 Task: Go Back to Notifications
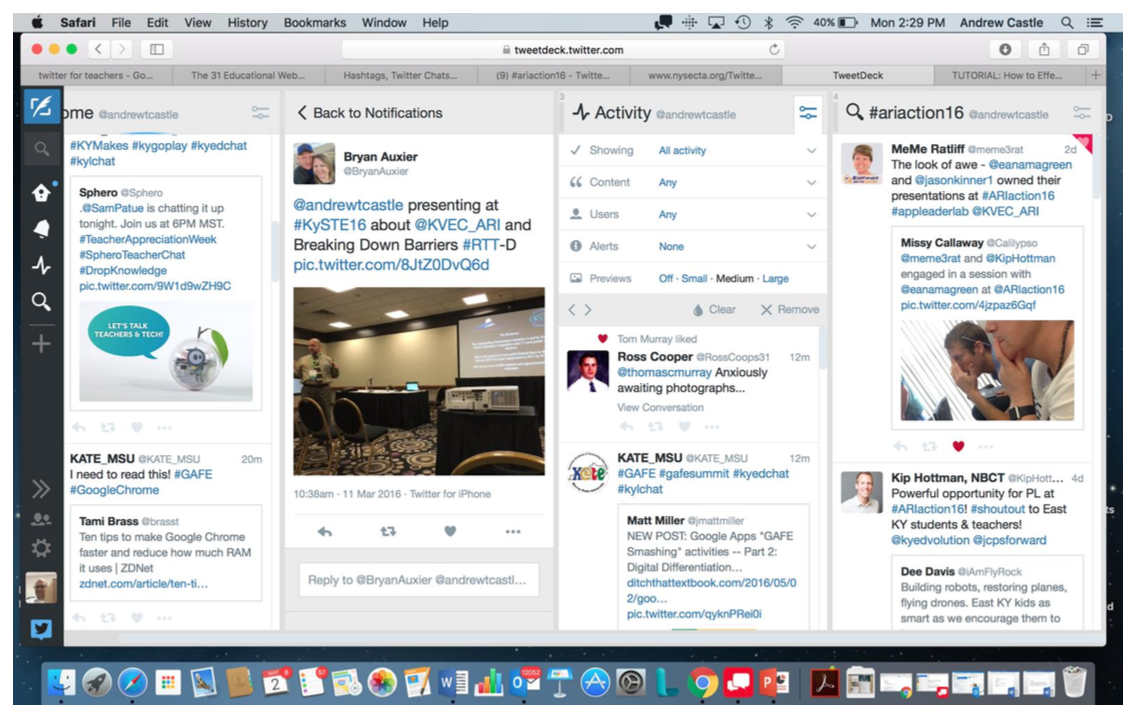click(370, 113)
